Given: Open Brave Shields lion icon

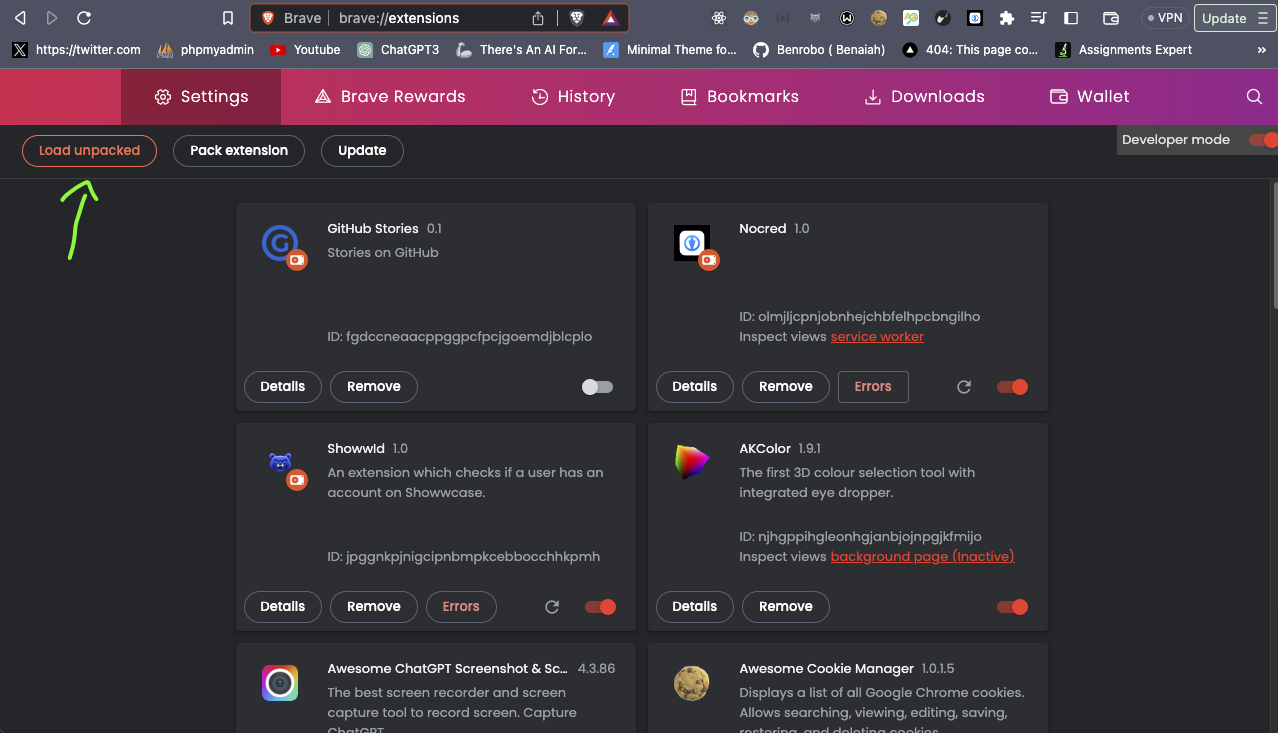Looking at the screenshot, I should (577, 18).
